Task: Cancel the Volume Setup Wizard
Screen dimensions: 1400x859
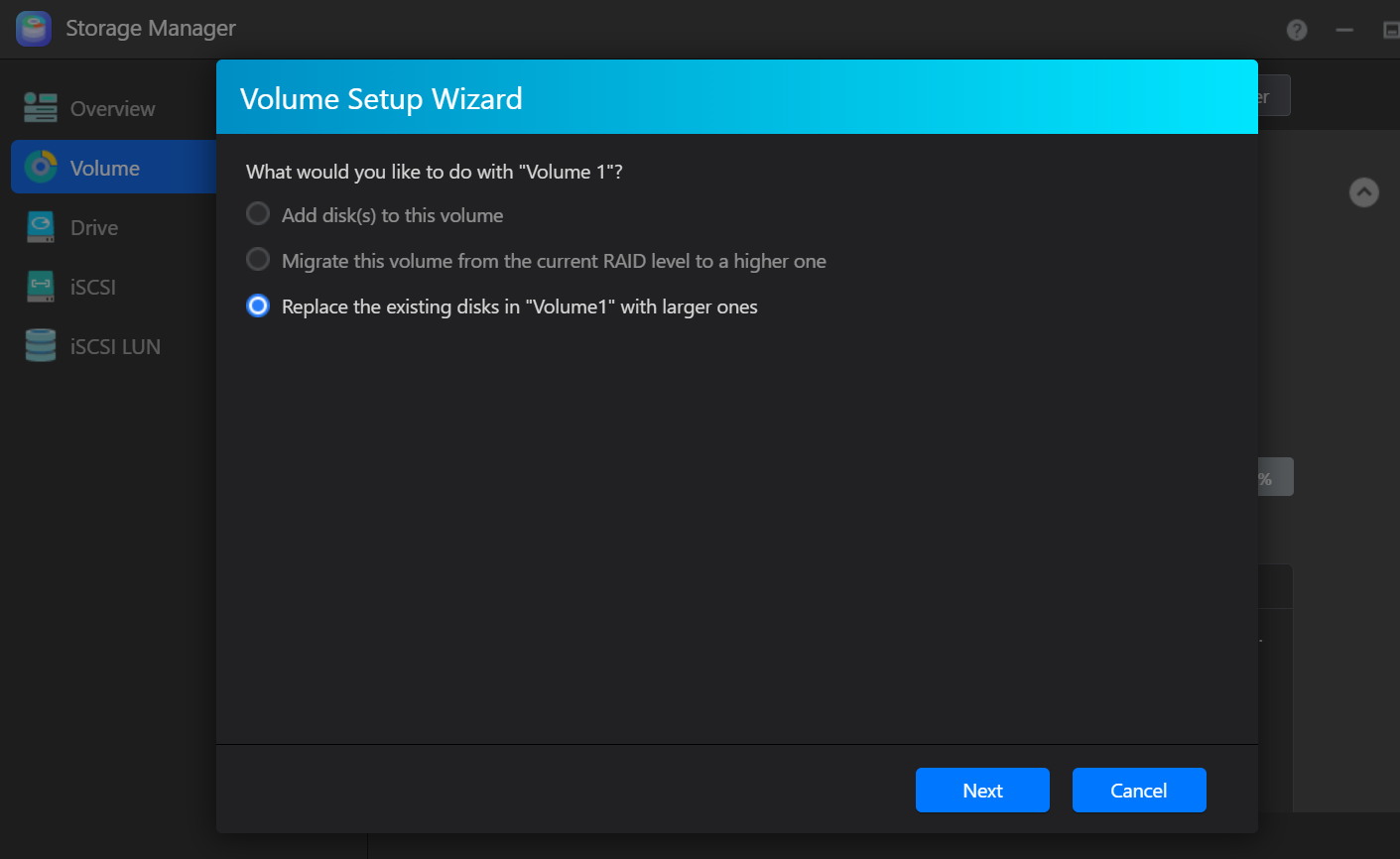Action: [x=1139, y=790]
